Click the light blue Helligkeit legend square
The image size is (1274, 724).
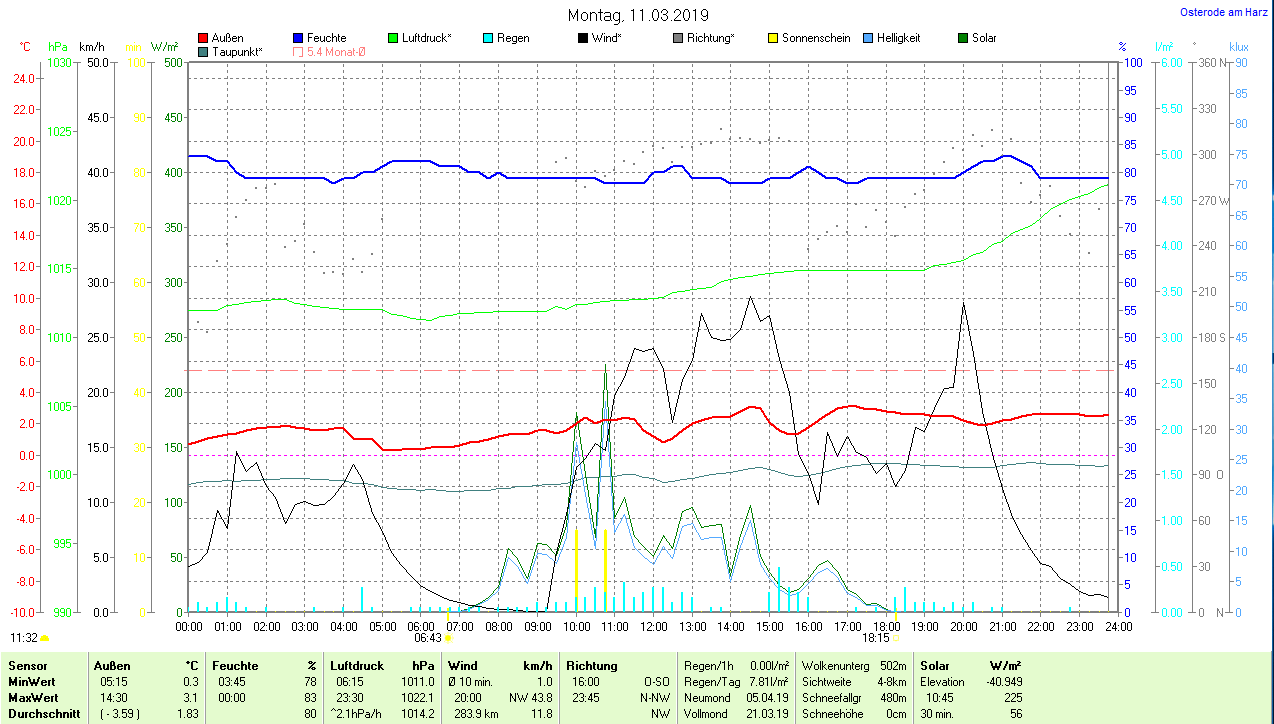[x=868, y=38]
